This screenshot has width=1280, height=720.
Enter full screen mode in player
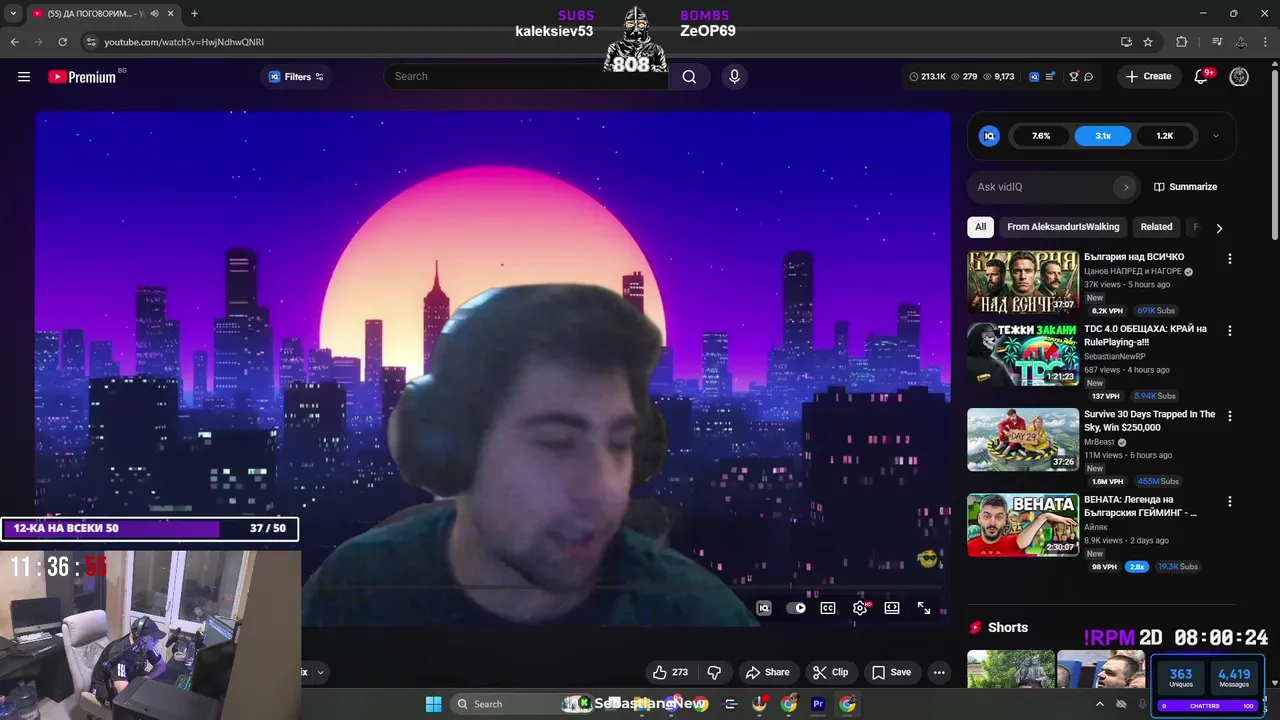coord(924,608)
